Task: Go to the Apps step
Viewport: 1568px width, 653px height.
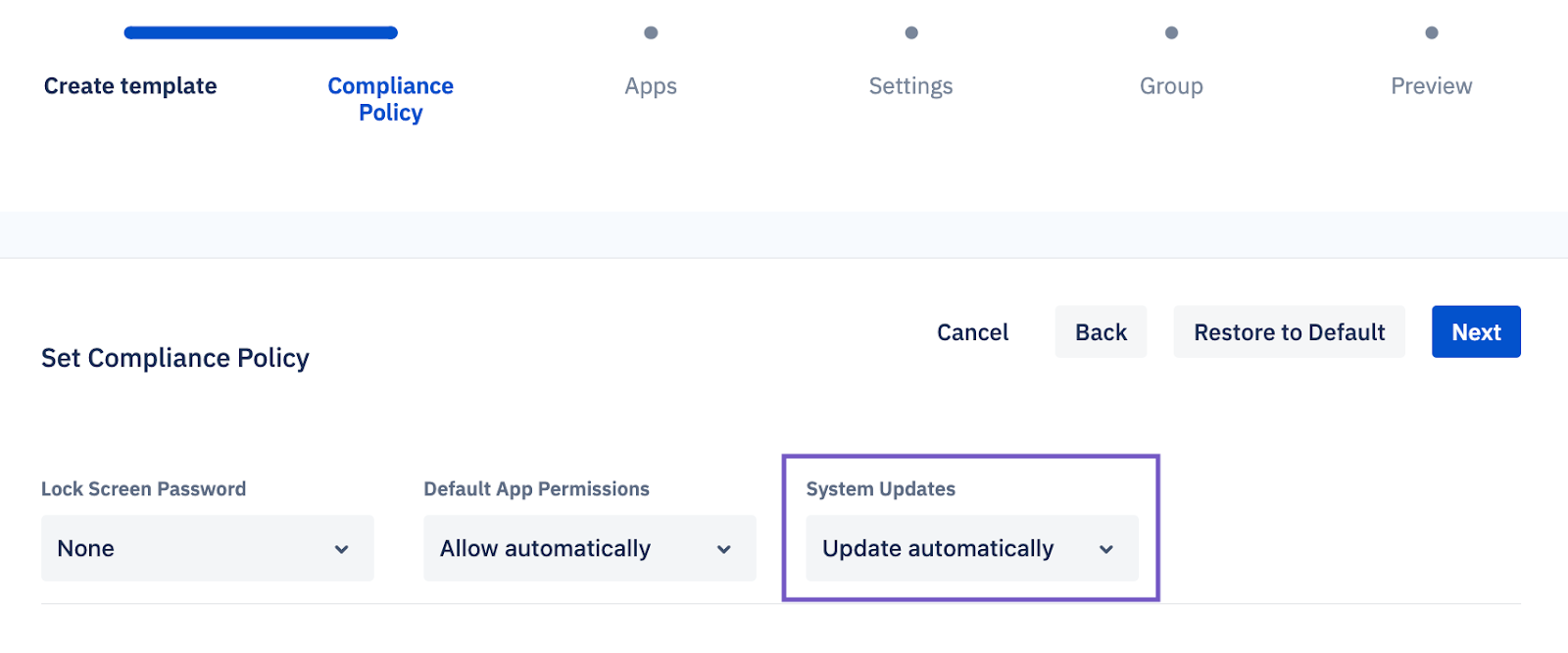Action: 651,86
